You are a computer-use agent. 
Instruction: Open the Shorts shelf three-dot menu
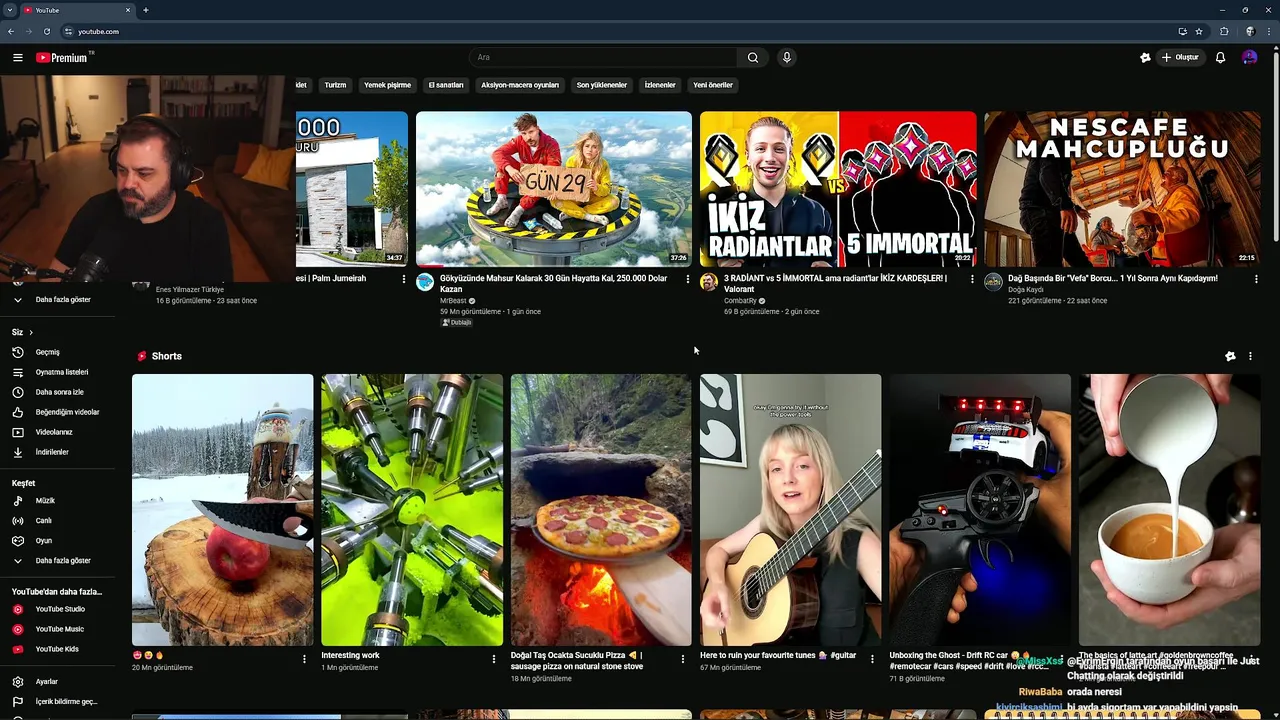pos(1250,356)
